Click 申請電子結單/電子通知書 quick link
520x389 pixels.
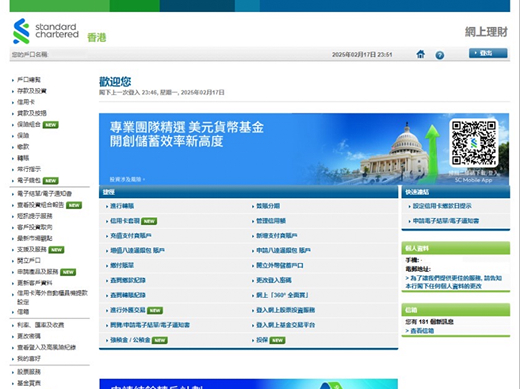tap(446, 221)
